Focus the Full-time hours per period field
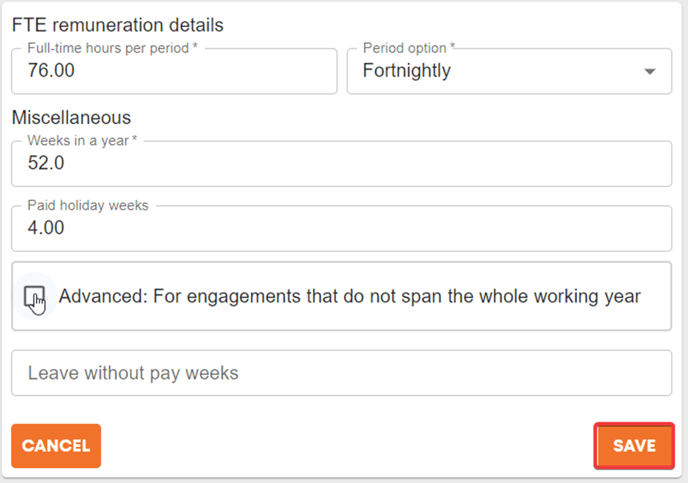The height and width of the screenshot is (483, 688). point(174,71)
